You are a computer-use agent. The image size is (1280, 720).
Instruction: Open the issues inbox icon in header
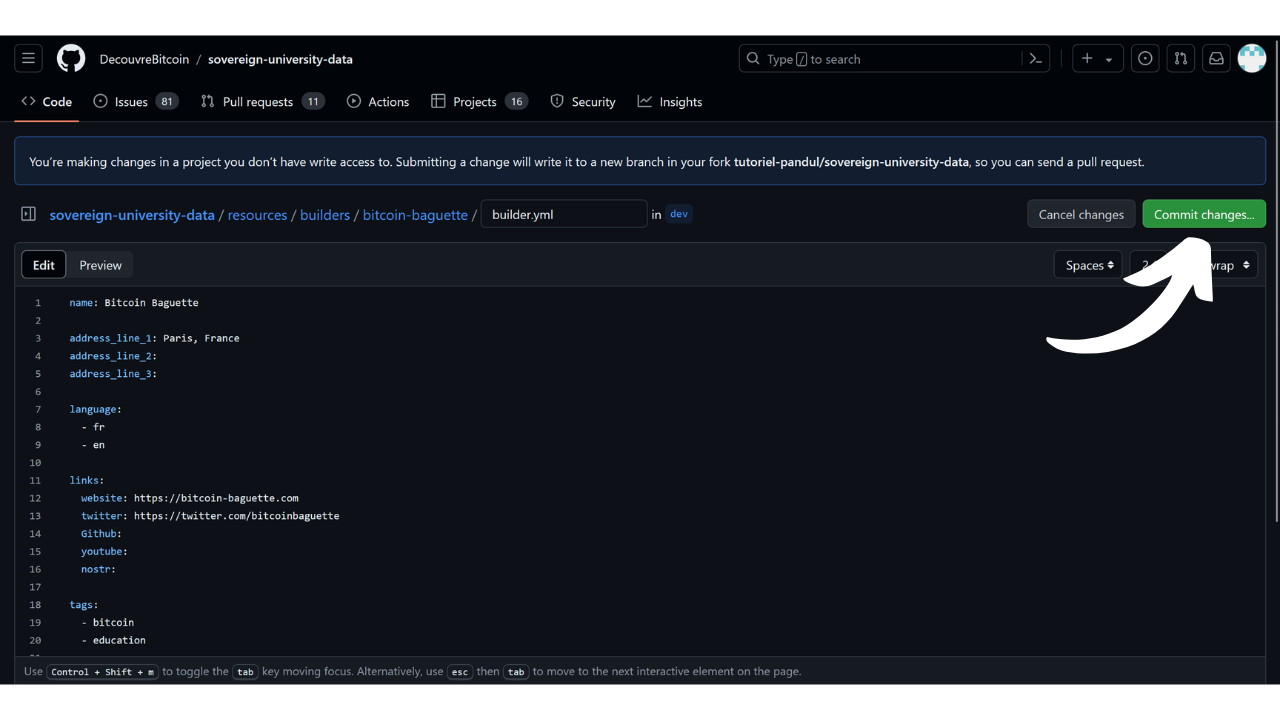[x=1145, y=59]
